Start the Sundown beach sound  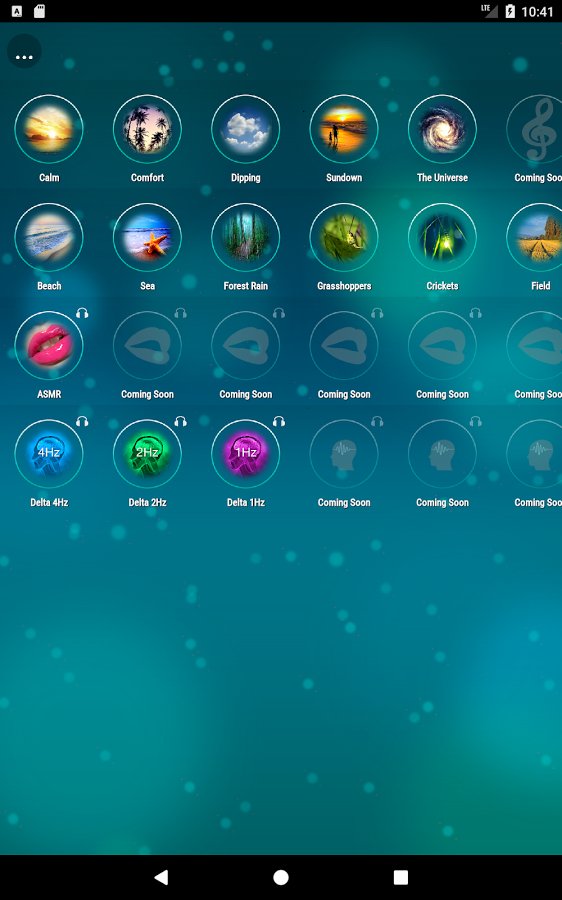[x=344, y=129]
